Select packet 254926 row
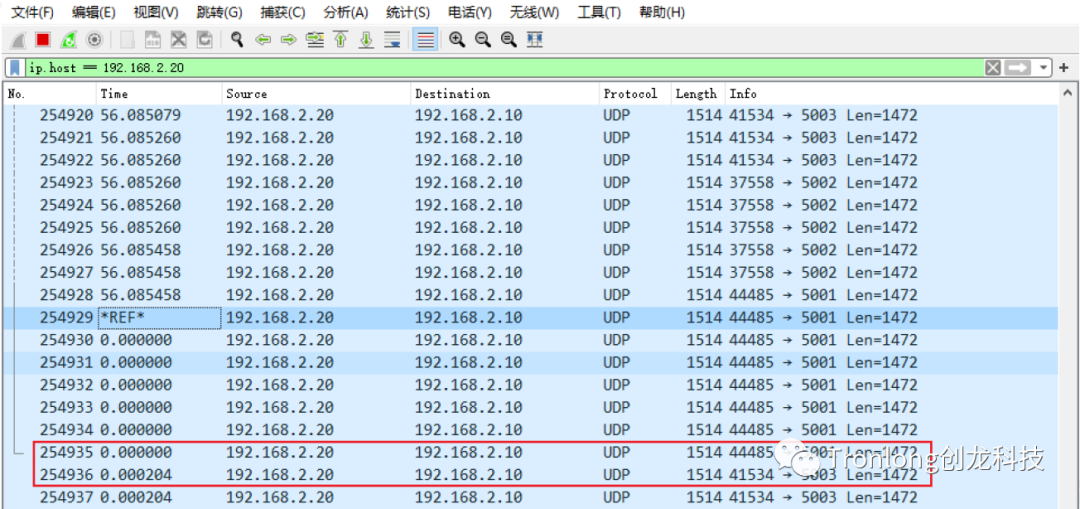The width and height of the screenshot is (1080, 509). point(531,250)
